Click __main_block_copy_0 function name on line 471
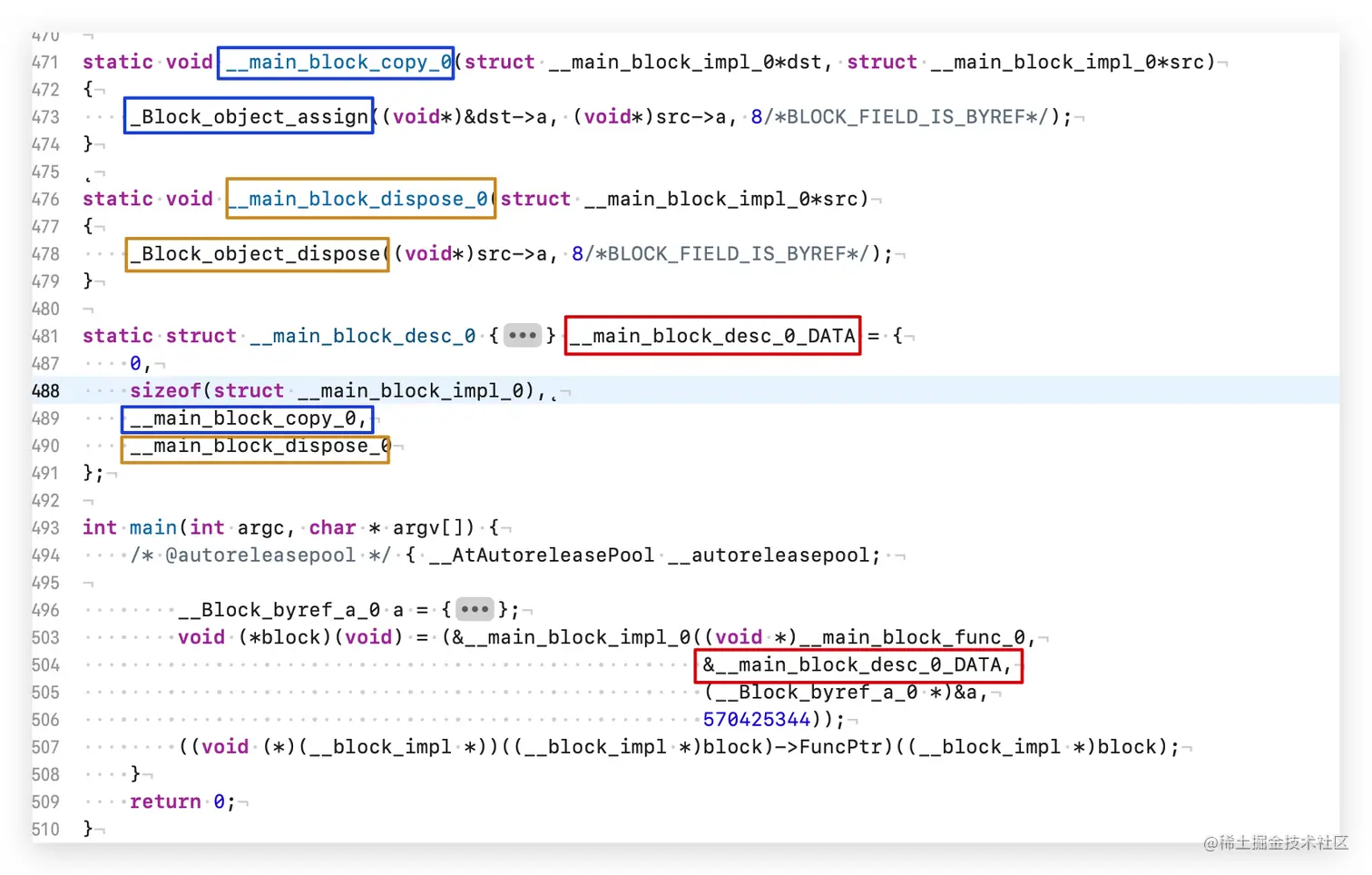Image resolution: width=1372 pixels, height=875 pixels. (x=338, y=63)
